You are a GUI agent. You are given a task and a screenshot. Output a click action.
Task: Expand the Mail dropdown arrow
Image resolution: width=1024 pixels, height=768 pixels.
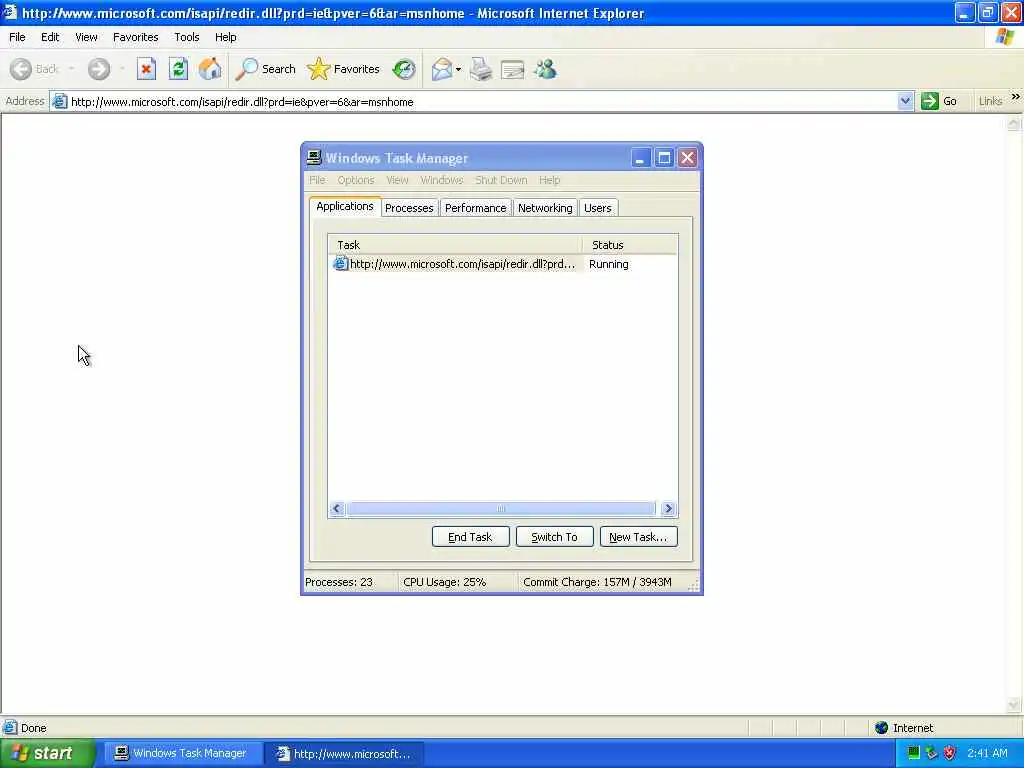click(458, 69)
